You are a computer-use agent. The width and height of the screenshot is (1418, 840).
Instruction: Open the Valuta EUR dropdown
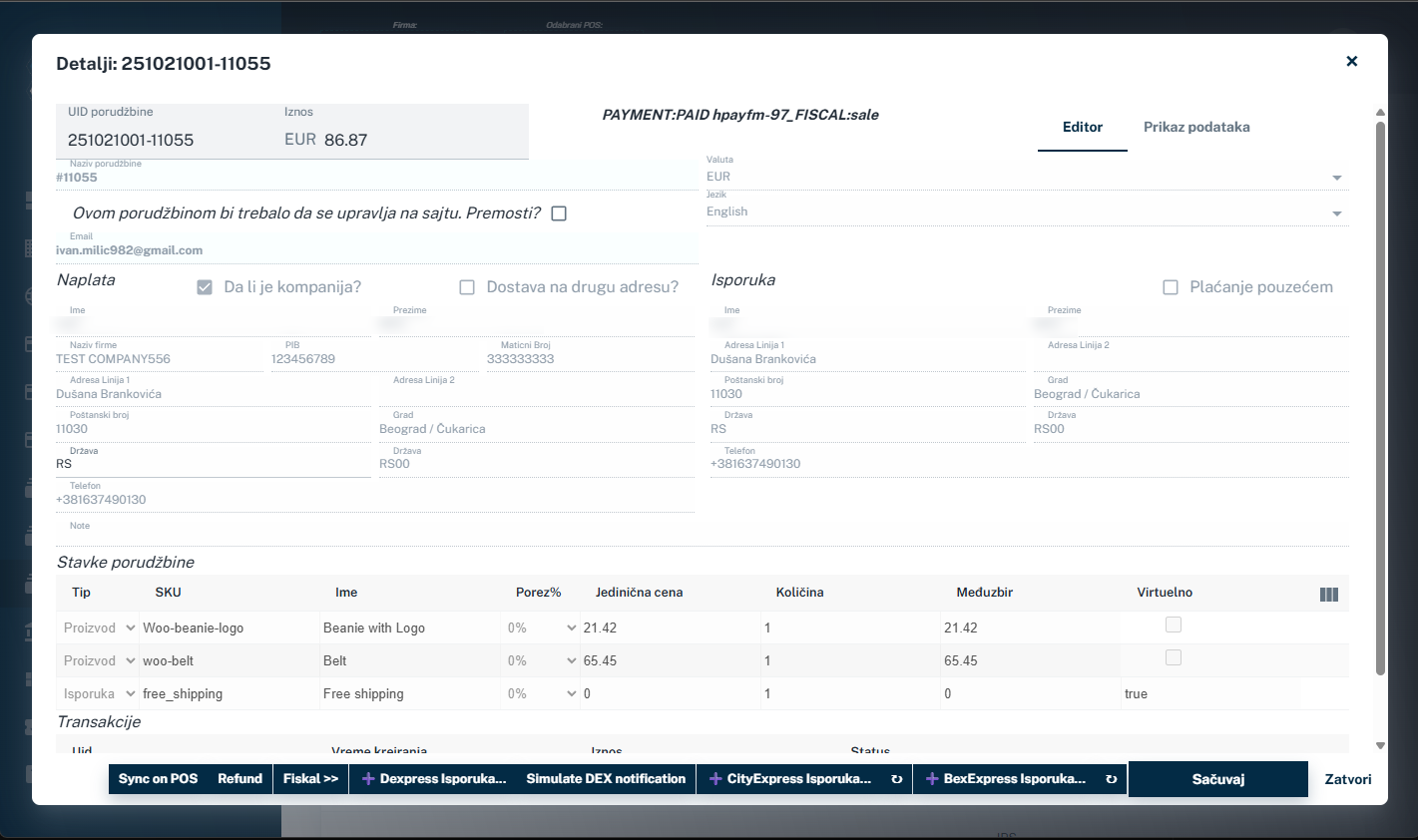[x=1336, y=178]
